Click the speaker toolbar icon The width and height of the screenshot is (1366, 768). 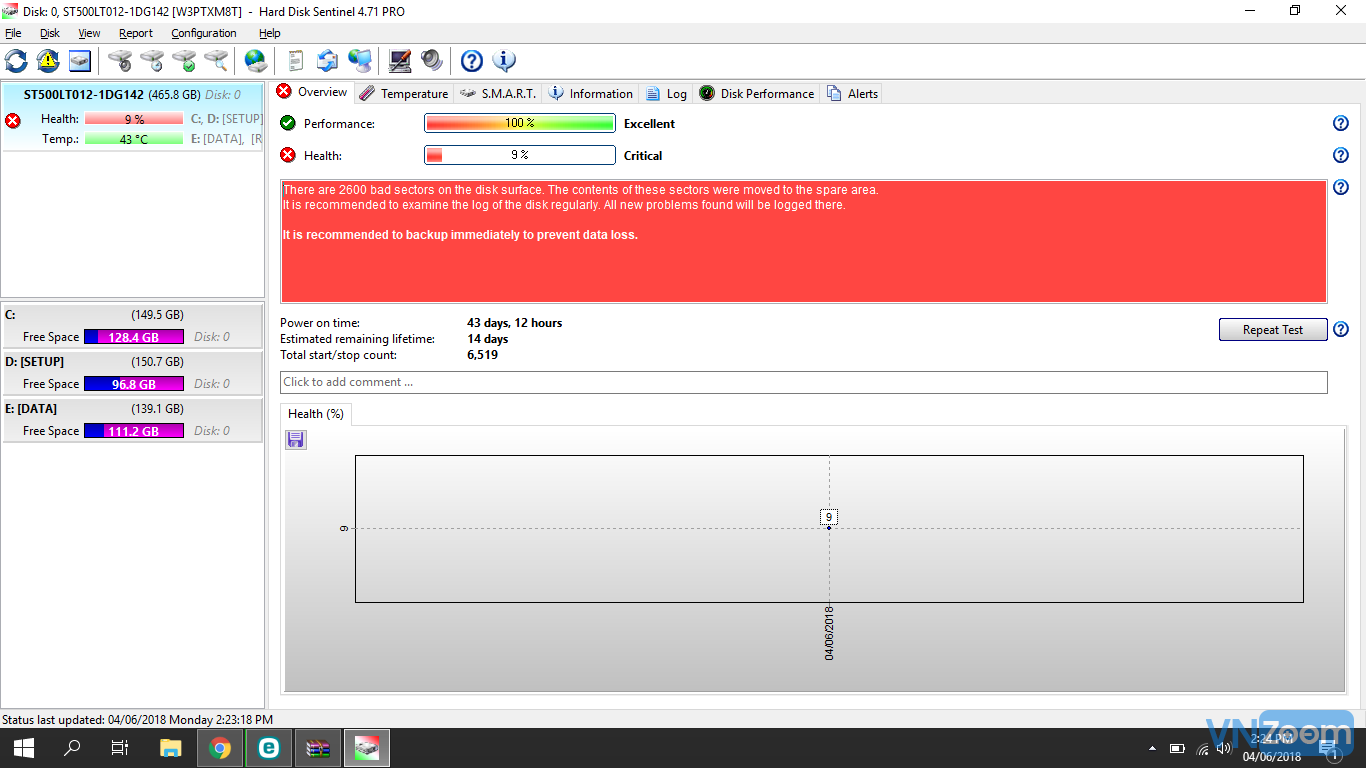point(432,61)
